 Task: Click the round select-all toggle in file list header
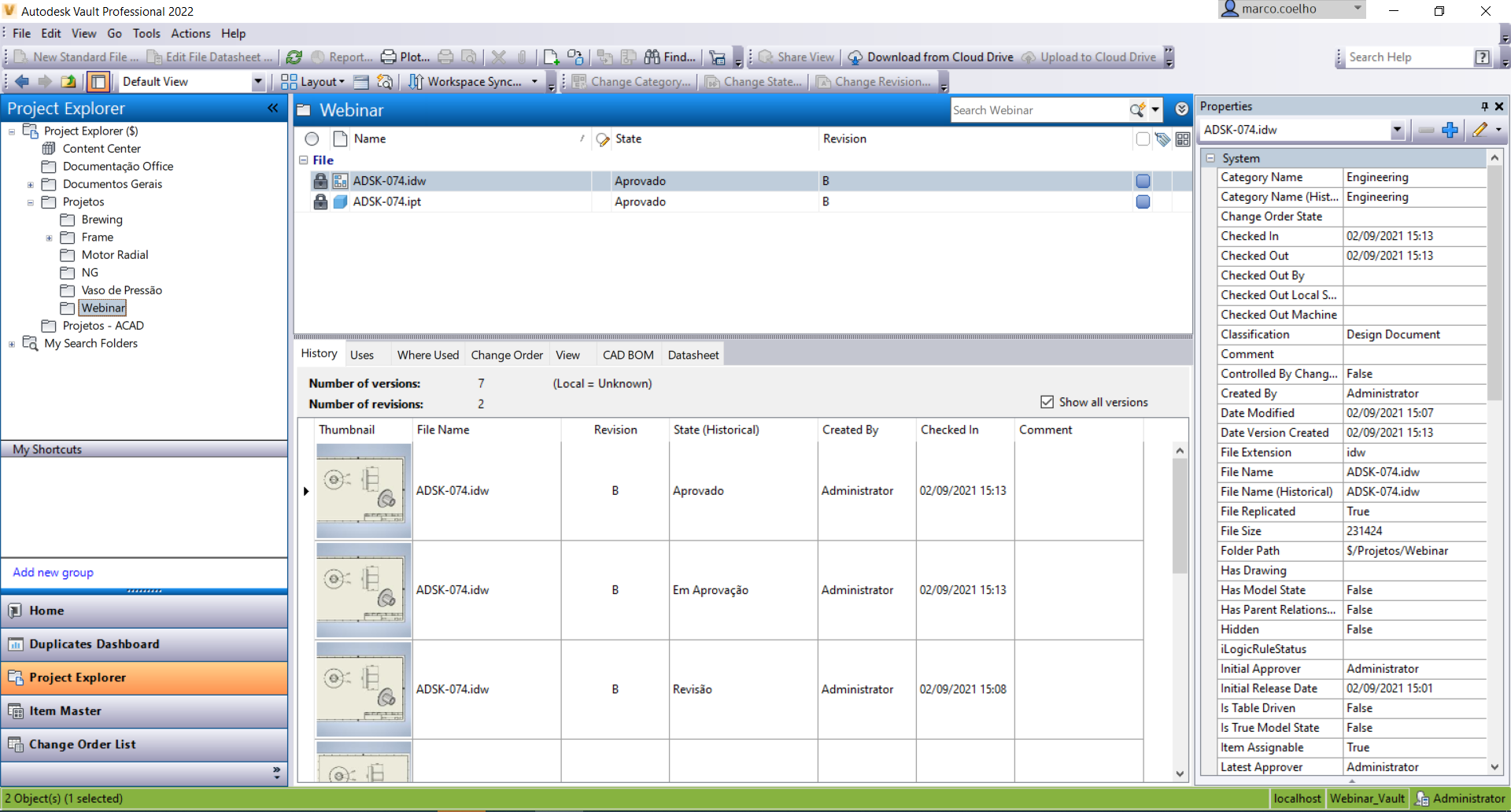pyautogui.click(x=312, y=139)
